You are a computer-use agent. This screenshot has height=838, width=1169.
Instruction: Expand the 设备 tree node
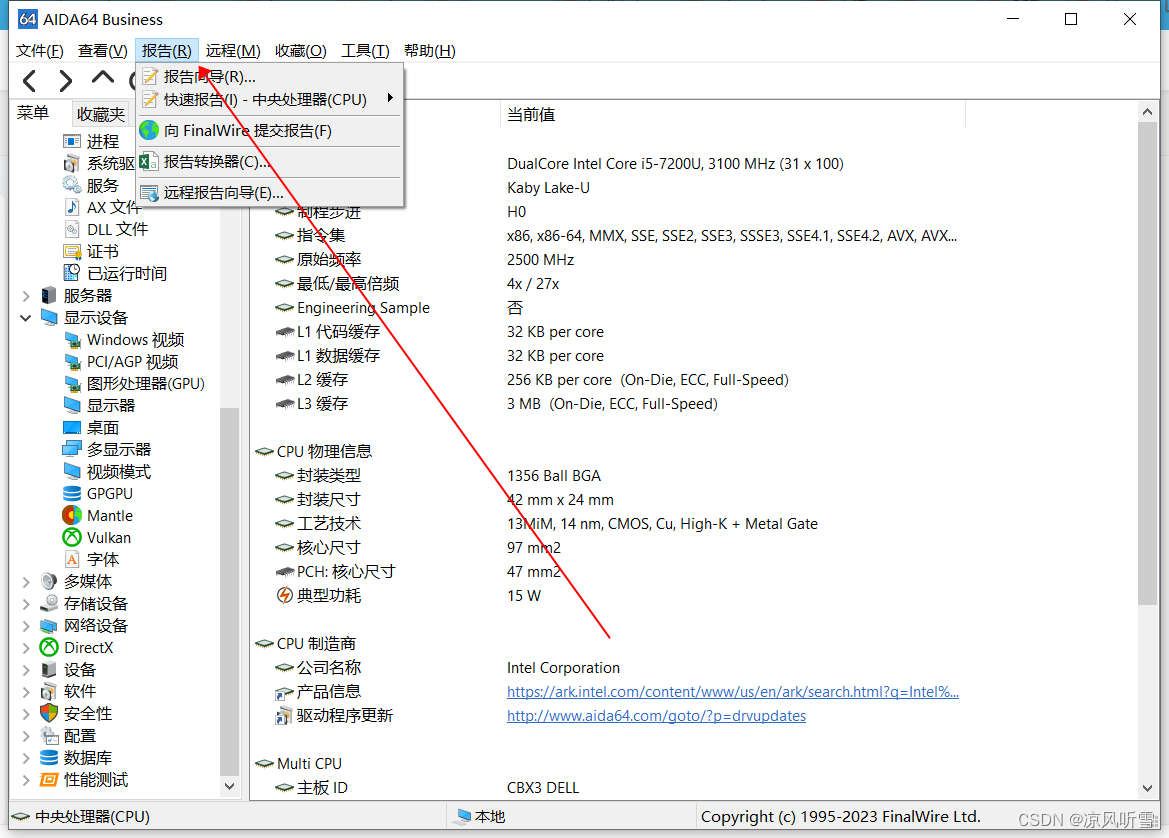coord(26,670)
